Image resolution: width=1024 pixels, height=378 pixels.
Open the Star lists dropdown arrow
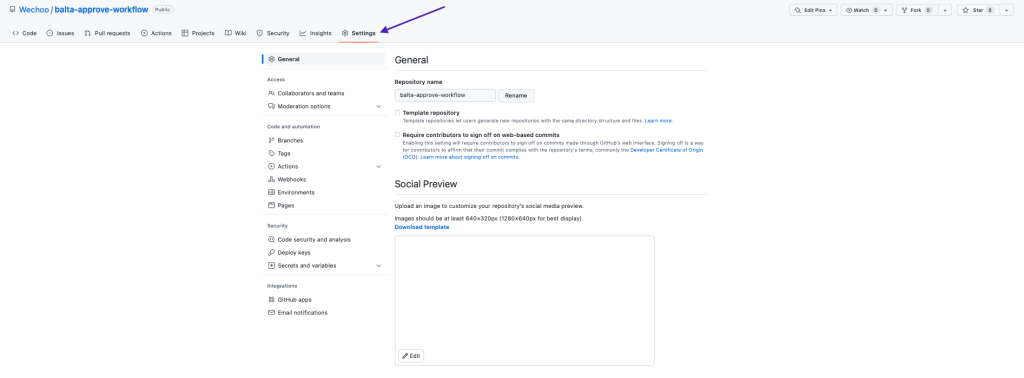point(1006,10)
